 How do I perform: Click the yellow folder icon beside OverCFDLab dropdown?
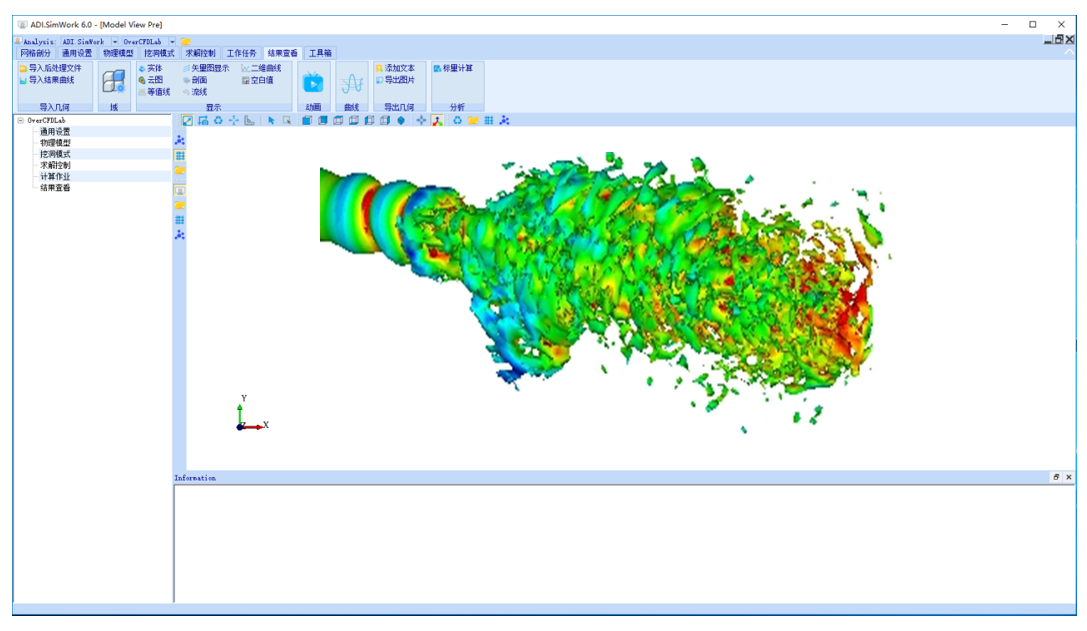point(186,42)
